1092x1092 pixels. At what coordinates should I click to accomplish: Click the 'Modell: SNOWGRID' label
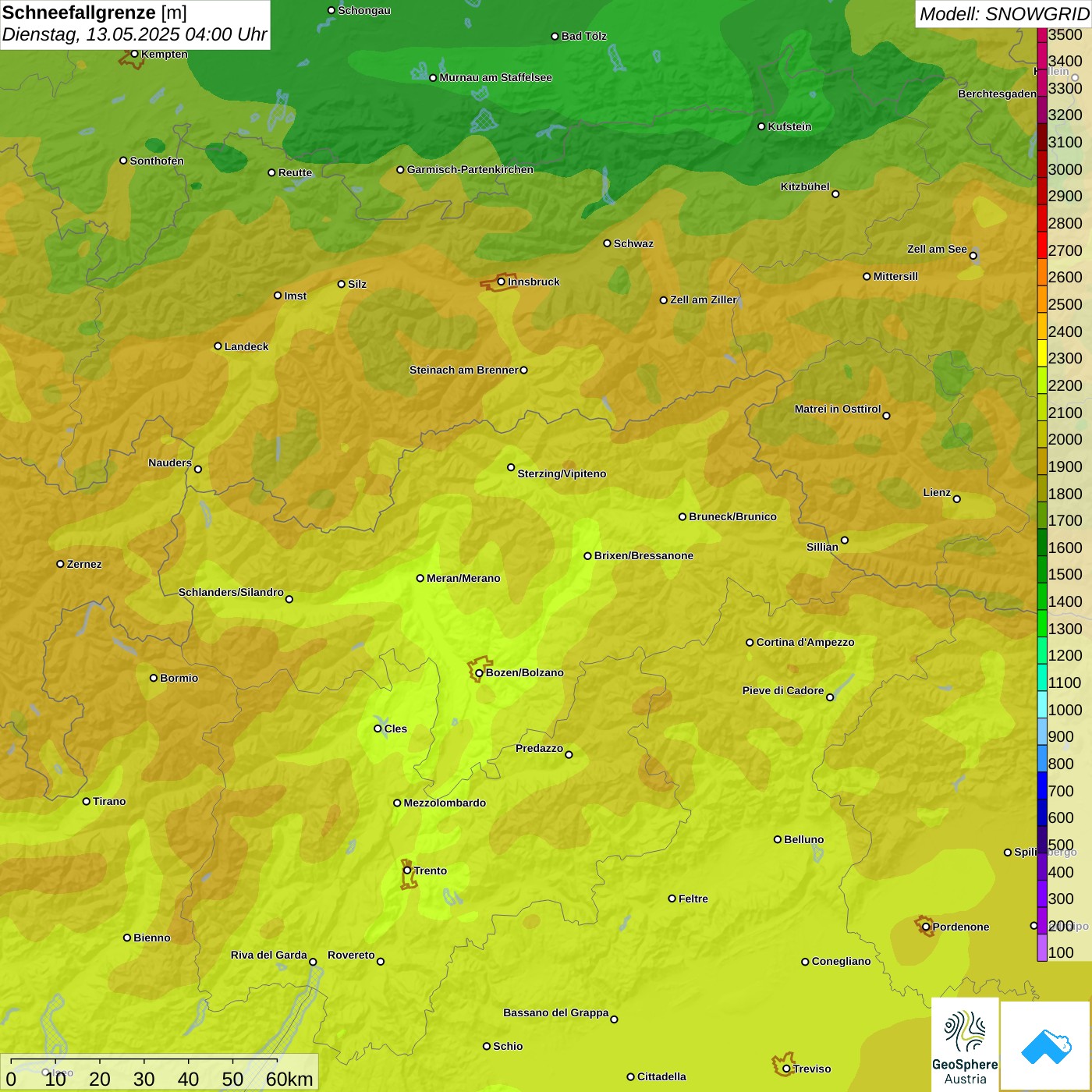(1004, 14)
